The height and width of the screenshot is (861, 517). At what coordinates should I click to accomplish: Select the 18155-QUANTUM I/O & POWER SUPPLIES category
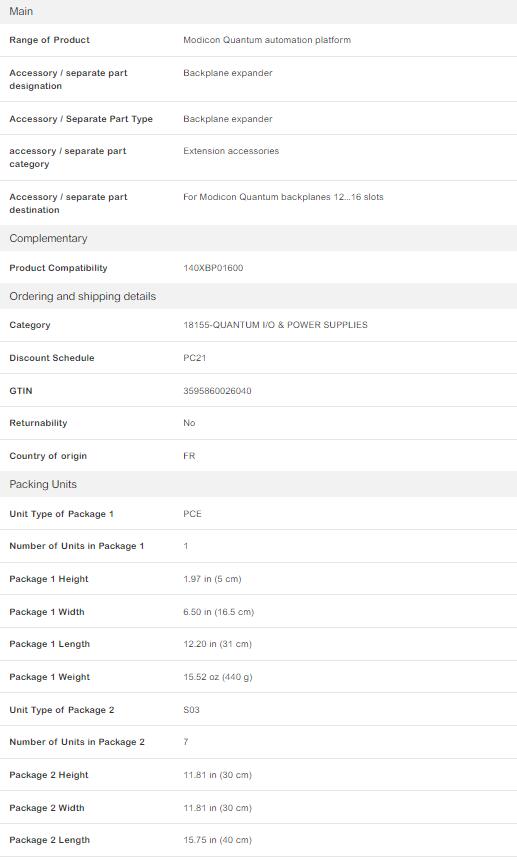point(276,325)
